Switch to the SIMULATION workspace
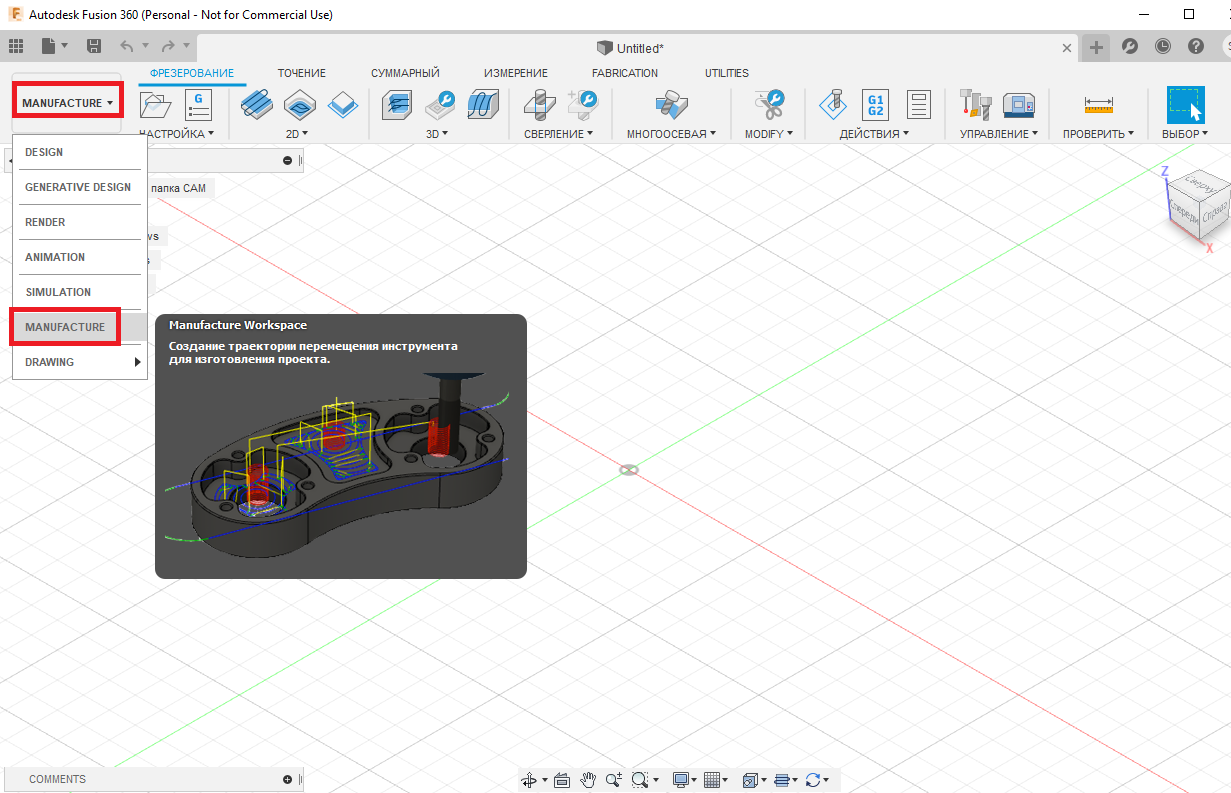Screen dimensions: 1231x793 (80, 292)
